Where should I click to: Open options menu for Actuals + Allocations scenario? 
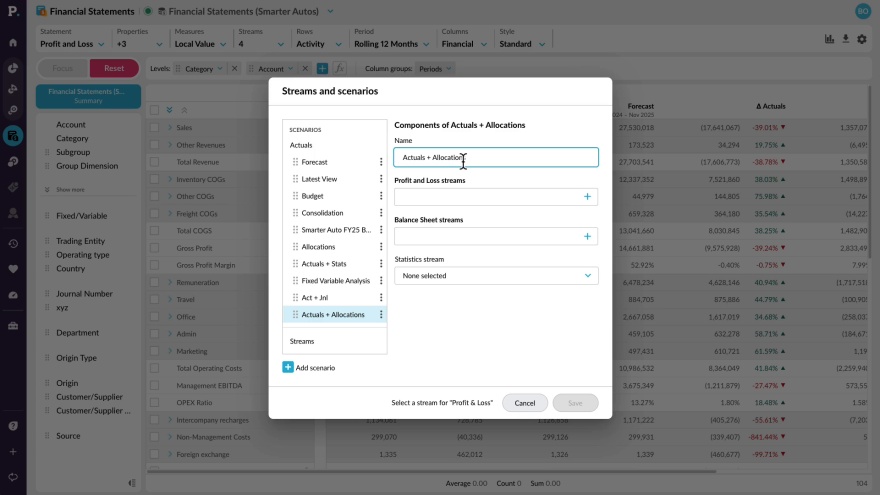pos(381,314)
